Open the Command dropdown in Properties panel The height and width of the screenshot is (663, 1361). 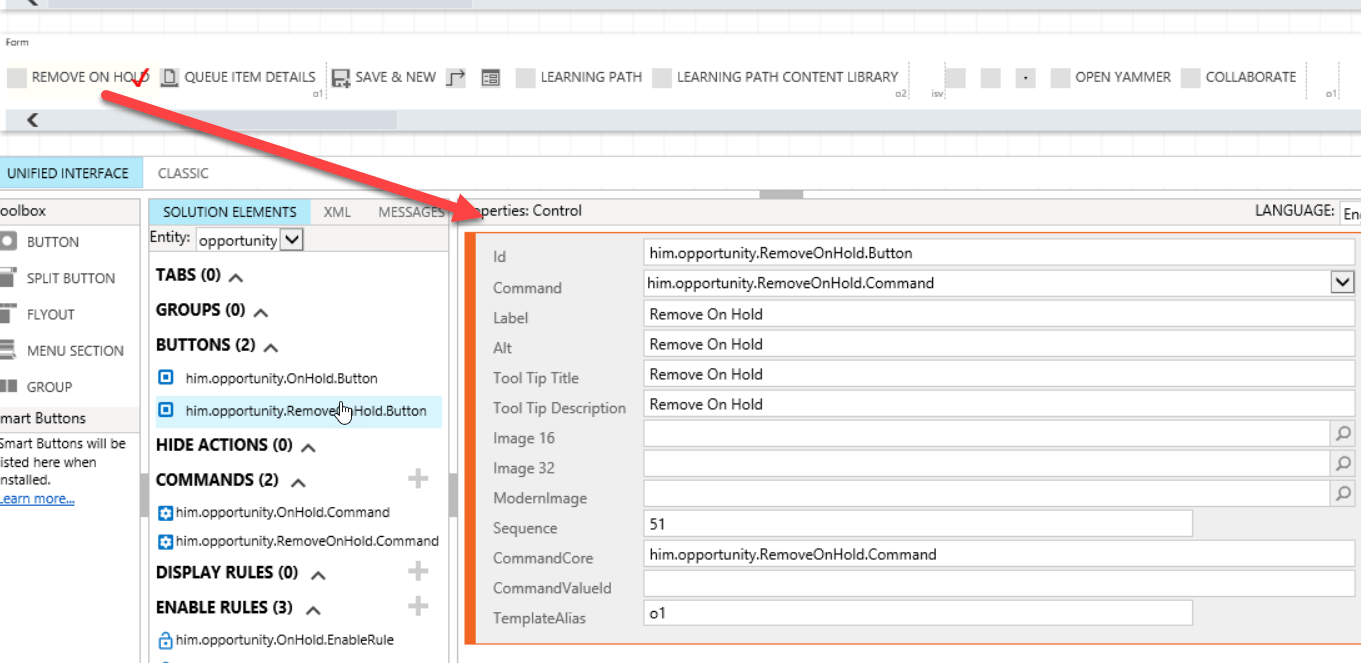click(x=1344, y=282)
